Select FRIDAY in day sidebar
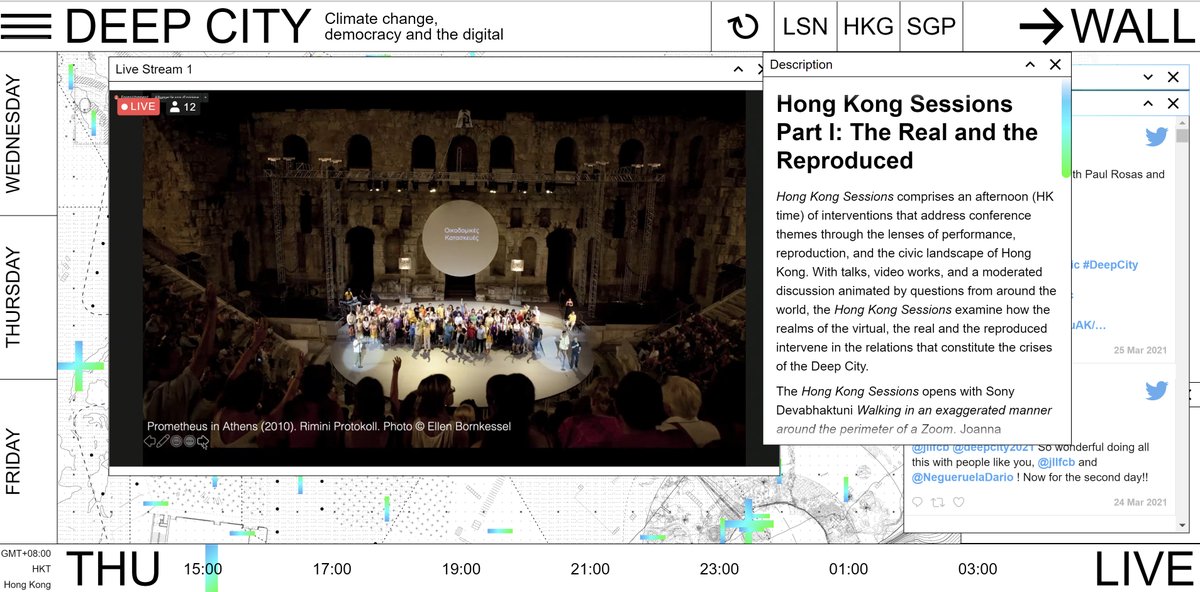Image resolution: width=1200 pixels, height=592 pixels. tap(15, 461)
